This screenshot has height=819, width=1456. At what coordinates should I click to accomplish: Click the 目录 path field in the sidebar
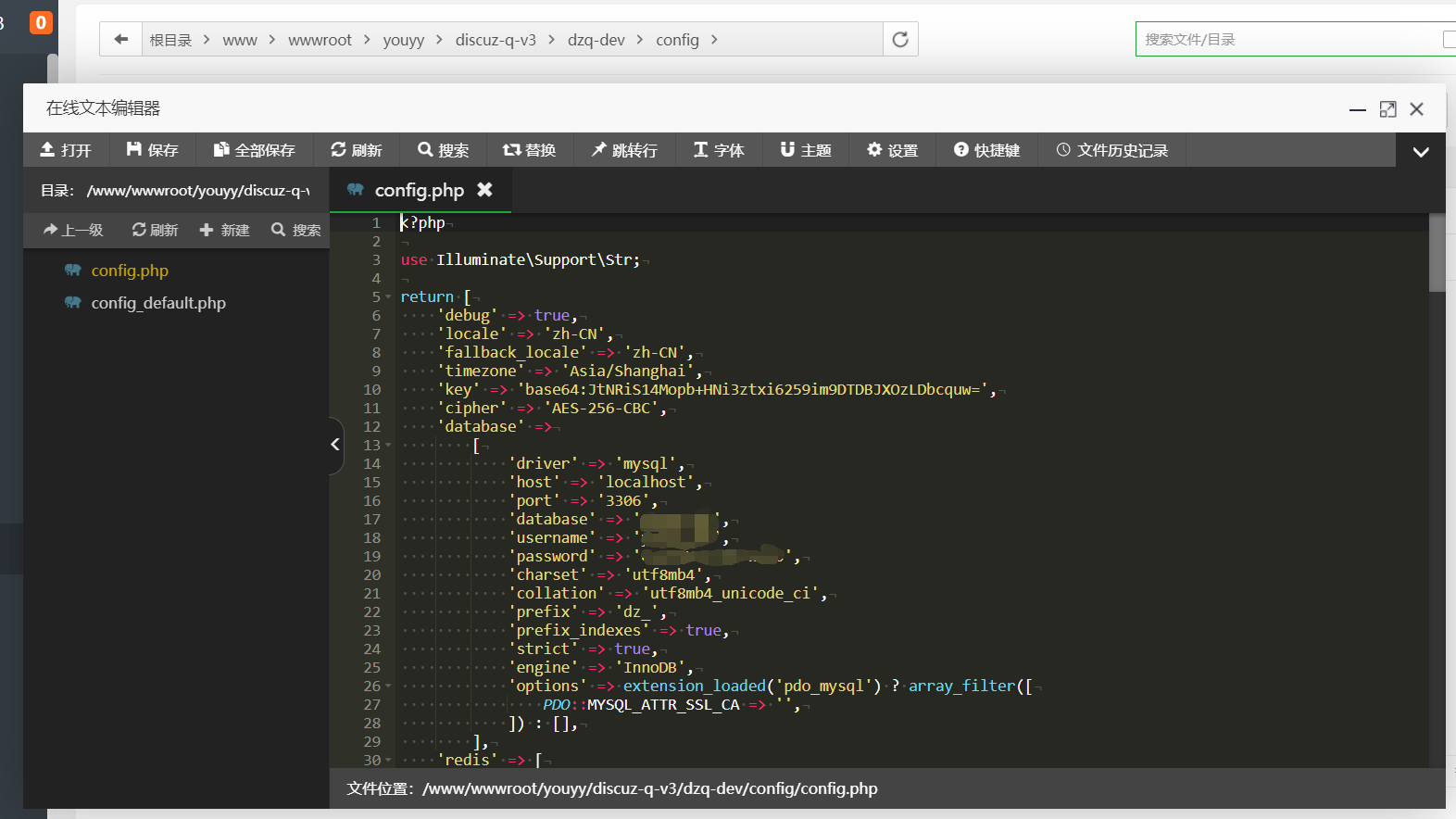(x=197, y=191)
